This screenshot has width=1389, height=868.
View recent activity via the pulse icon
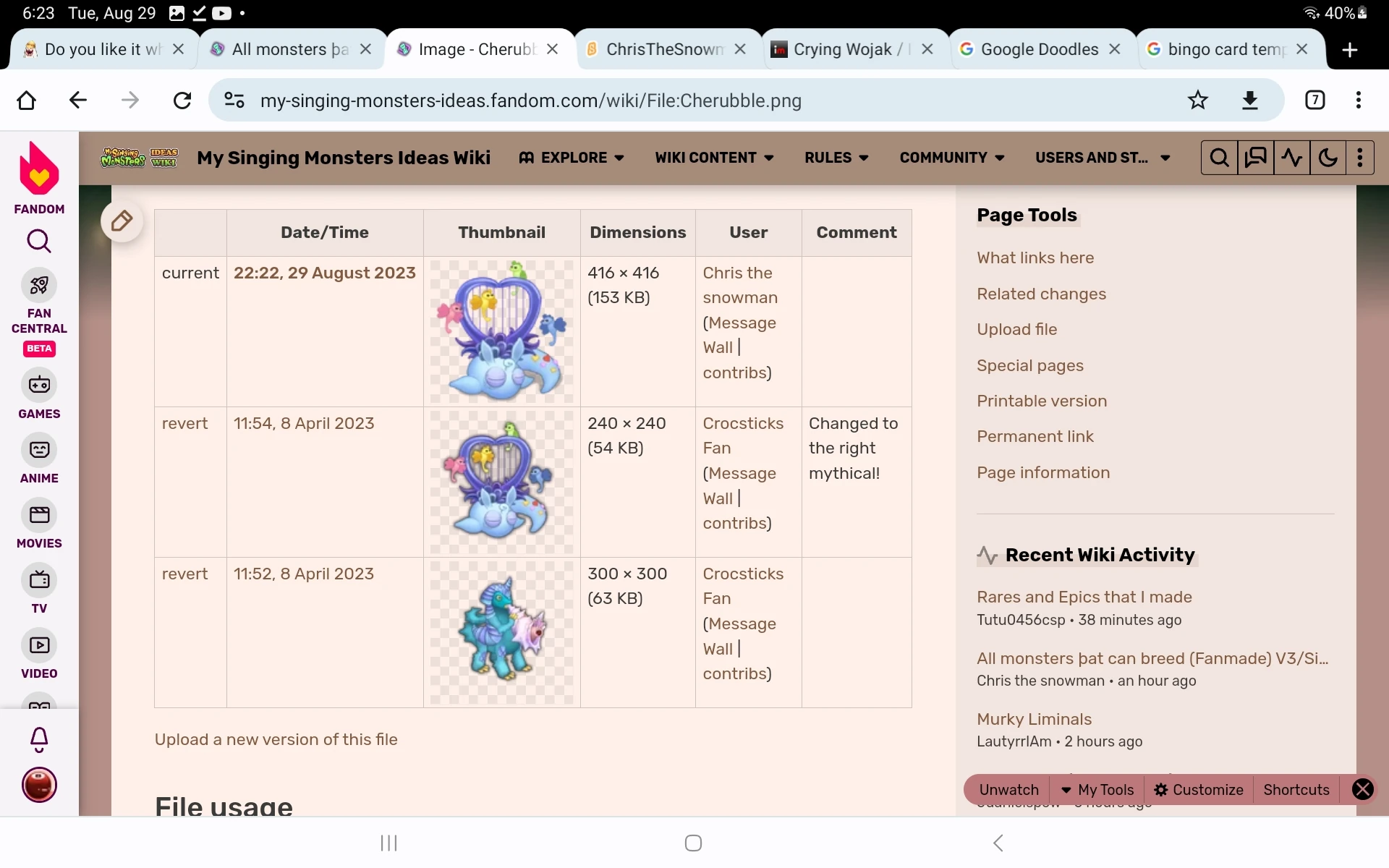(1292, 157)
